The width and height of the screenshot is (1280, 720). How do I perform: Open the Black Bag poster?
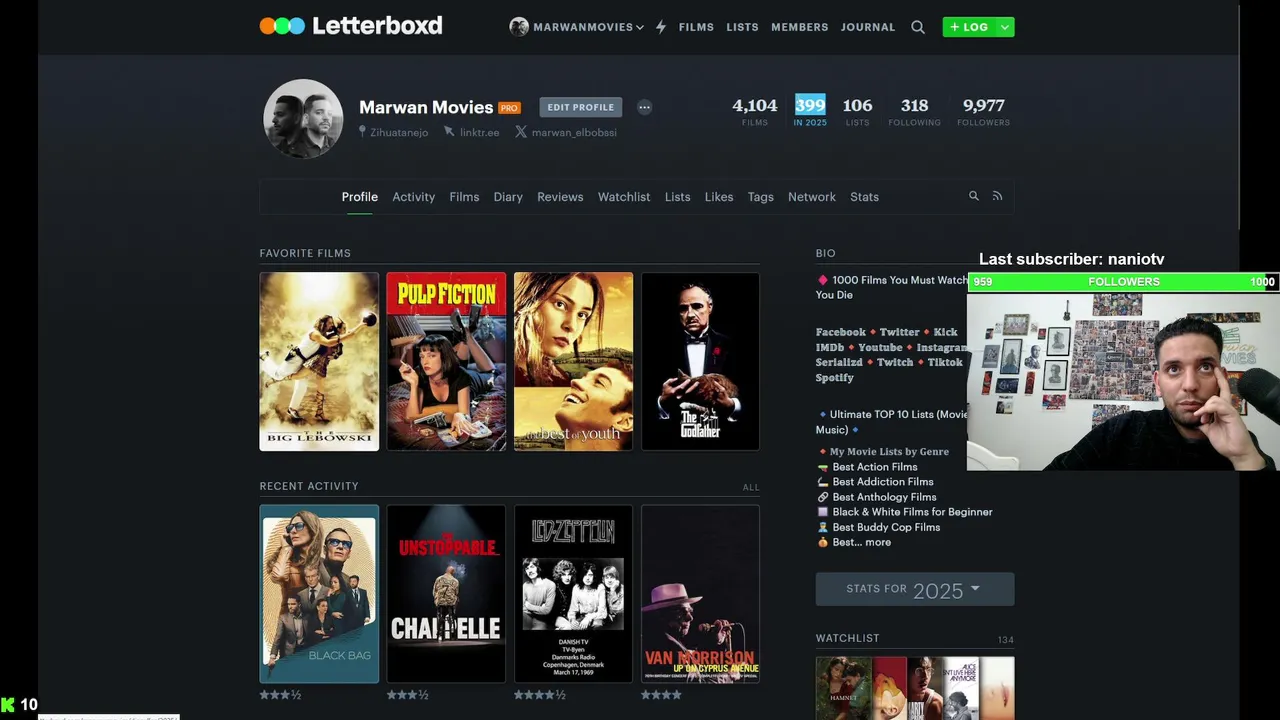pos(319,594)
